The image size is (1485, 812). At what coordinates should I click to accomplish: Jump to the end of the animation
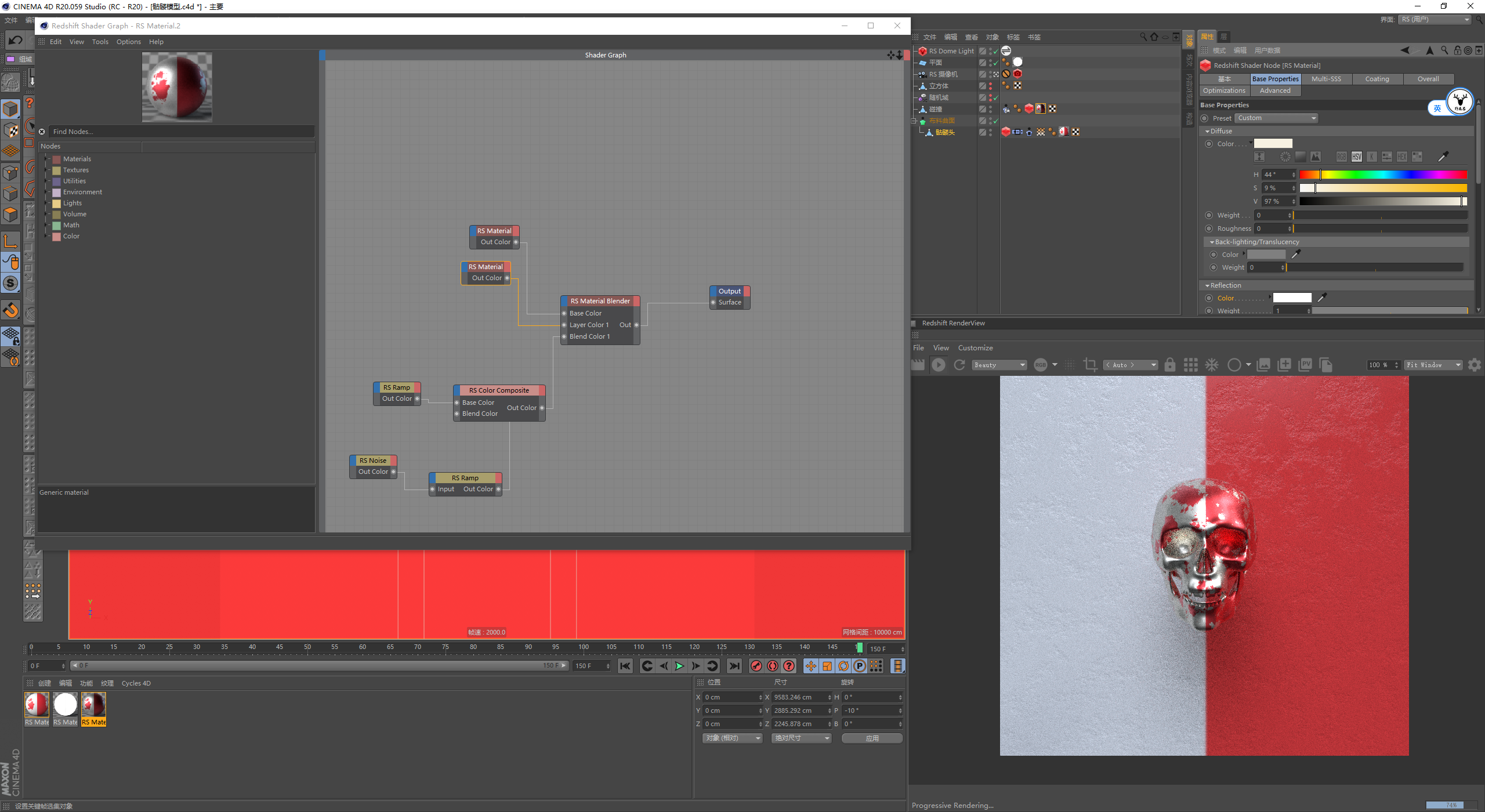(734, 666)
